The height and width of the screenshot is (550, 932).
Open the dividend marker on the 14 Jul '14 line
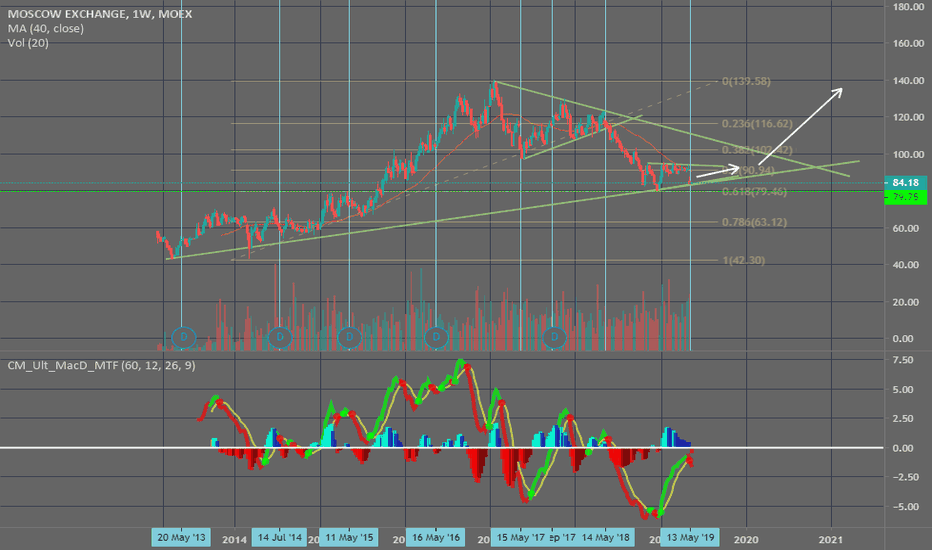coord(279,337)
